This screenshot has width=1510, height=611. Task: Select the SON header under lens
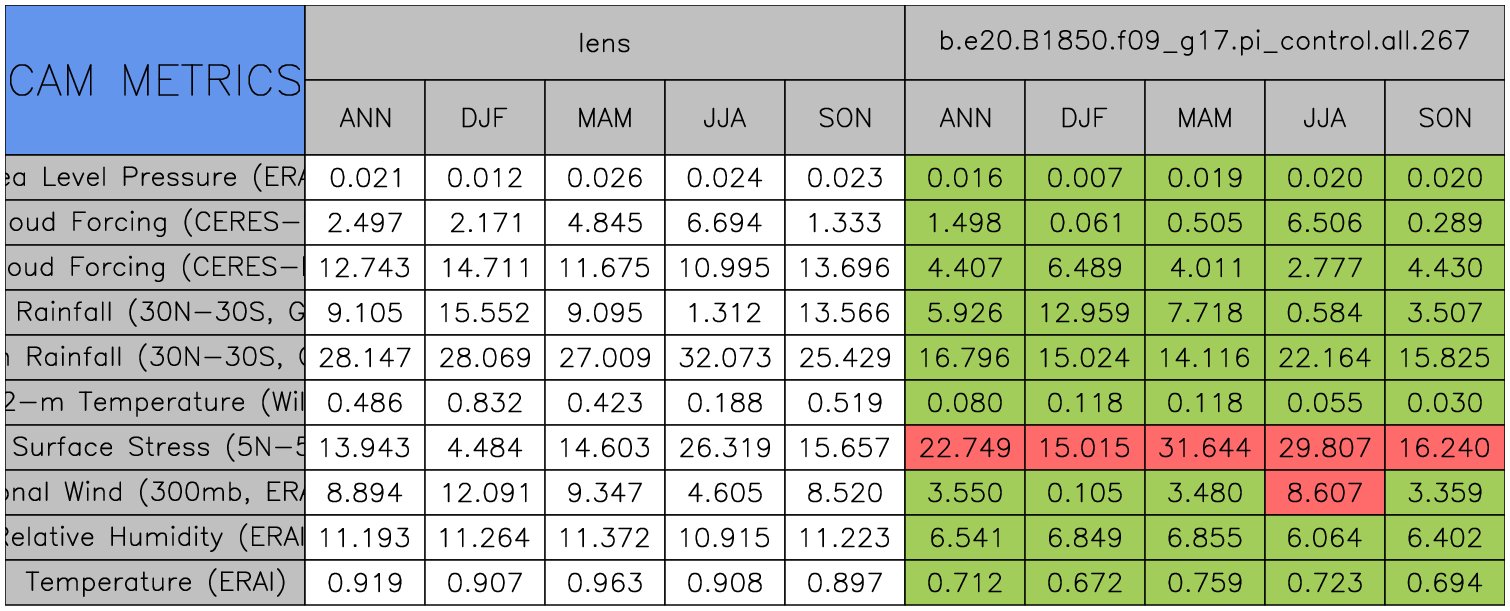pos(845,118)
